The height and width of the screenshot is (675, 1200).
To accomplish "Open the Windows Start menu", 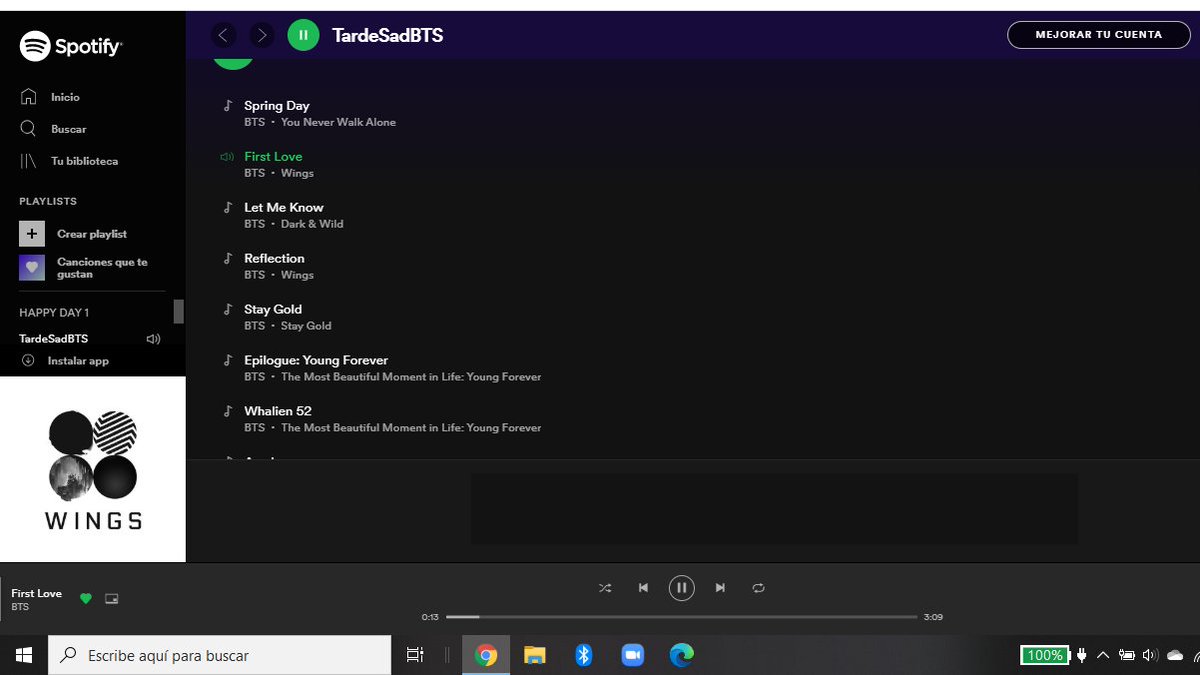I will point(24,655).
